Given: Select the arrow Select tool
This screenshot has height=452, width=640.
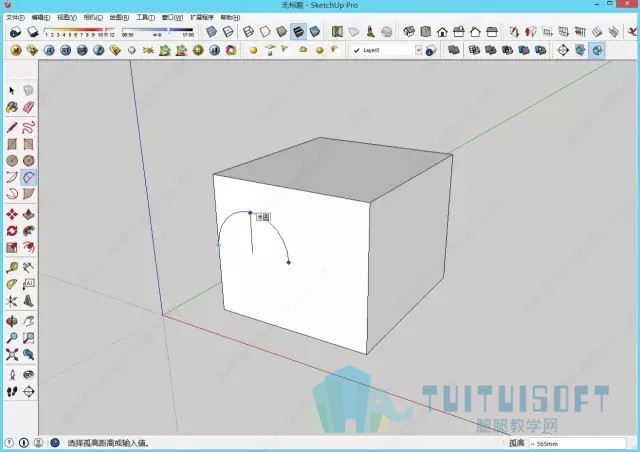Looking at the screenshot, I should (11, 90).
